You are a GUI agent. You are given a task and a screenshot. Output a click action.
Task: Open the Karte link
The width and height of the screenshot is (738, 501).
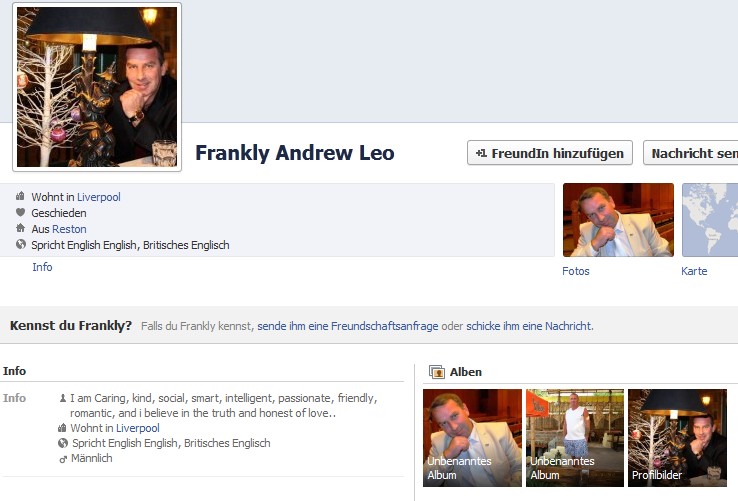[x=694, y=271]
